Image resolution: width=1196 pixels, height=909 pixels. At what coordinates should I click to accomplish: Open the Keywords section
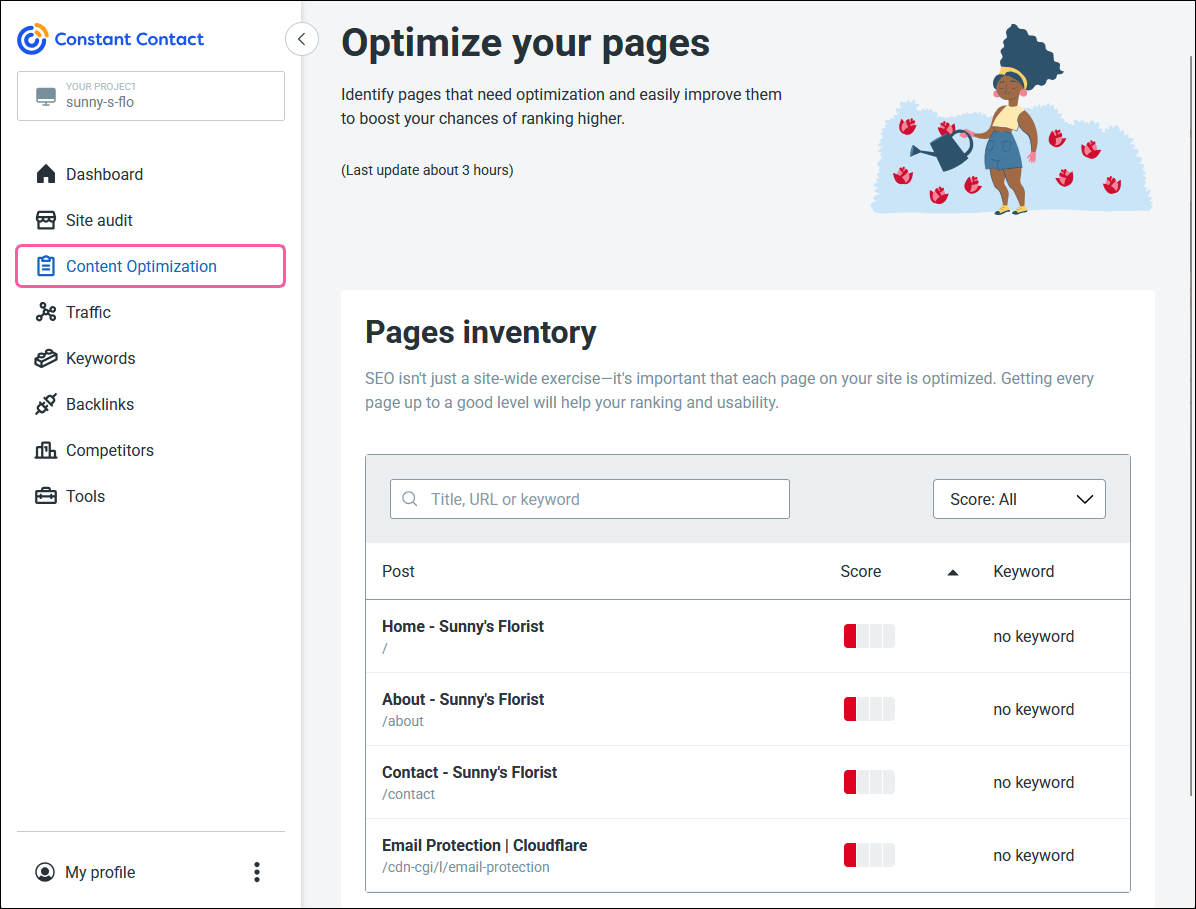tap(150, 358)
